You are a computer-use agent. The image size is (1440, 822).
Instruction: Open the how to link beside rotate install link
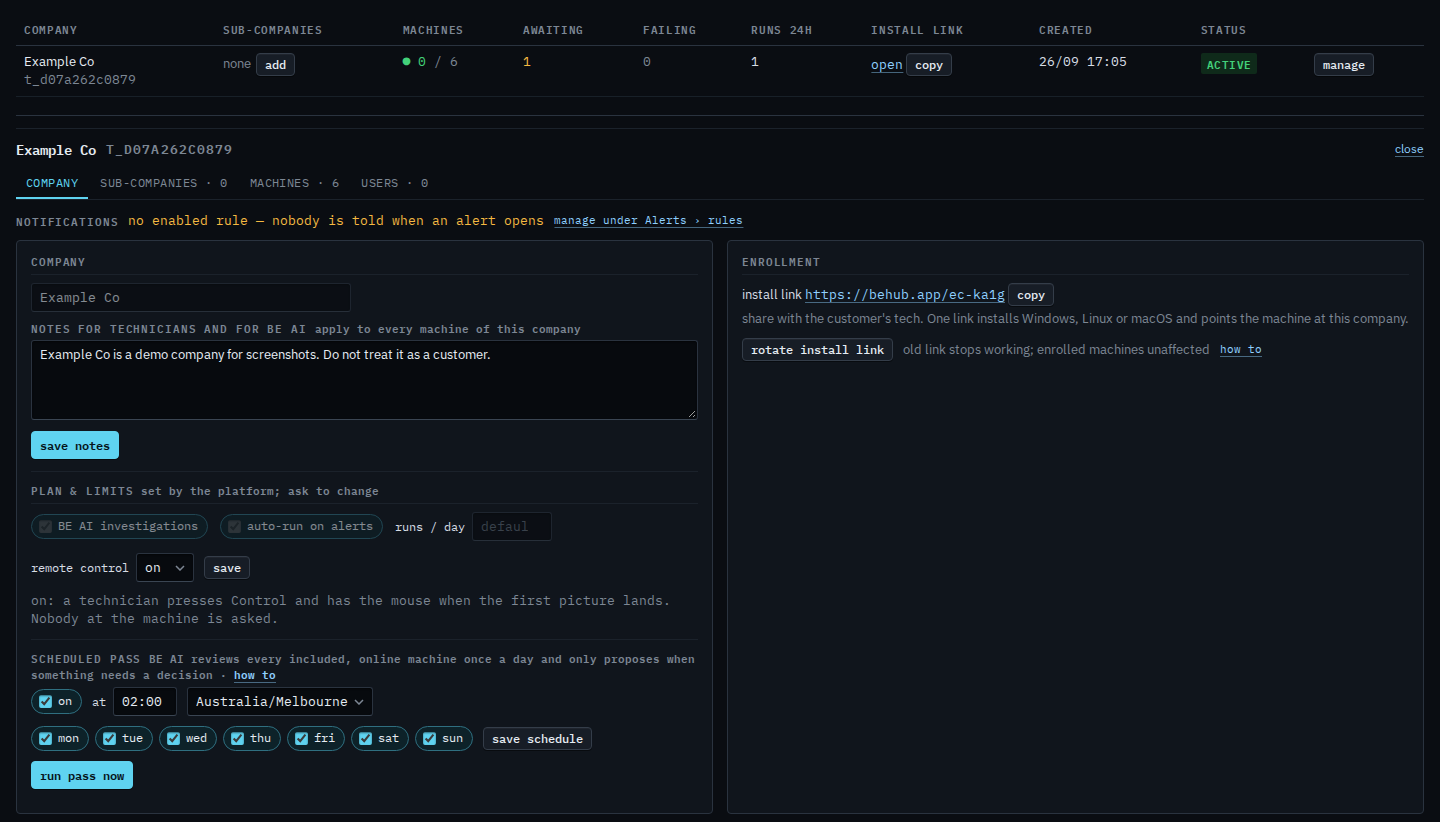[x=1240, y=350]
